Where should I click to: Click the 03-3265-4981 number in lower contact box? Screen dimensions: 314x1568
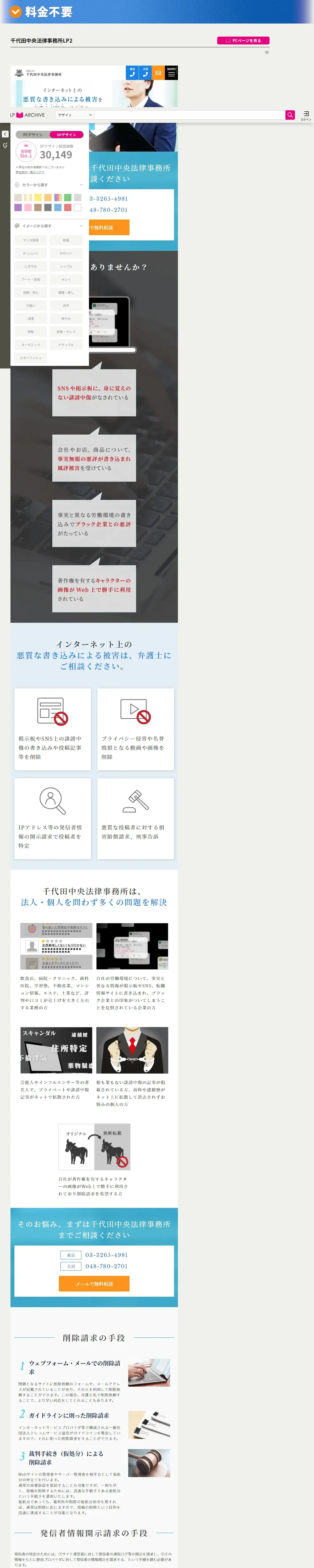click(107, 1255)
